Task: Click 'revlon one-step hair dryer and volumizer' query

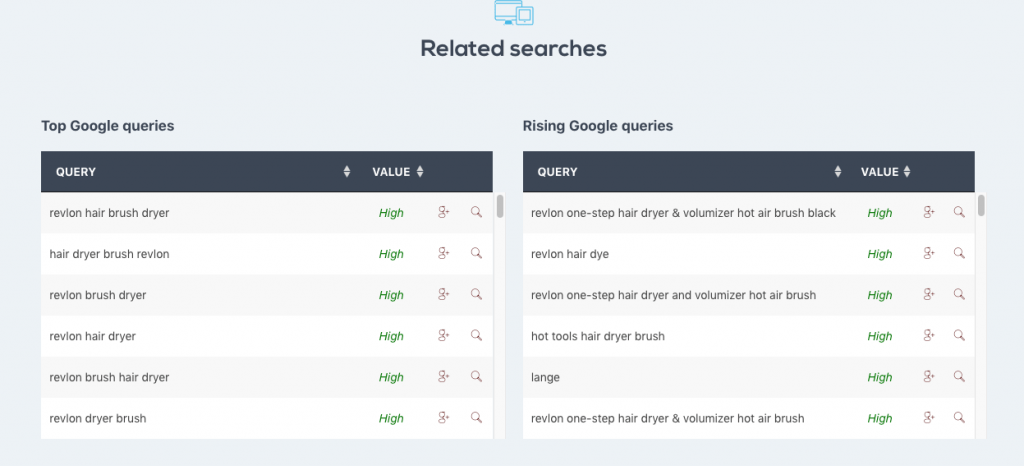Action: [673, 295]
